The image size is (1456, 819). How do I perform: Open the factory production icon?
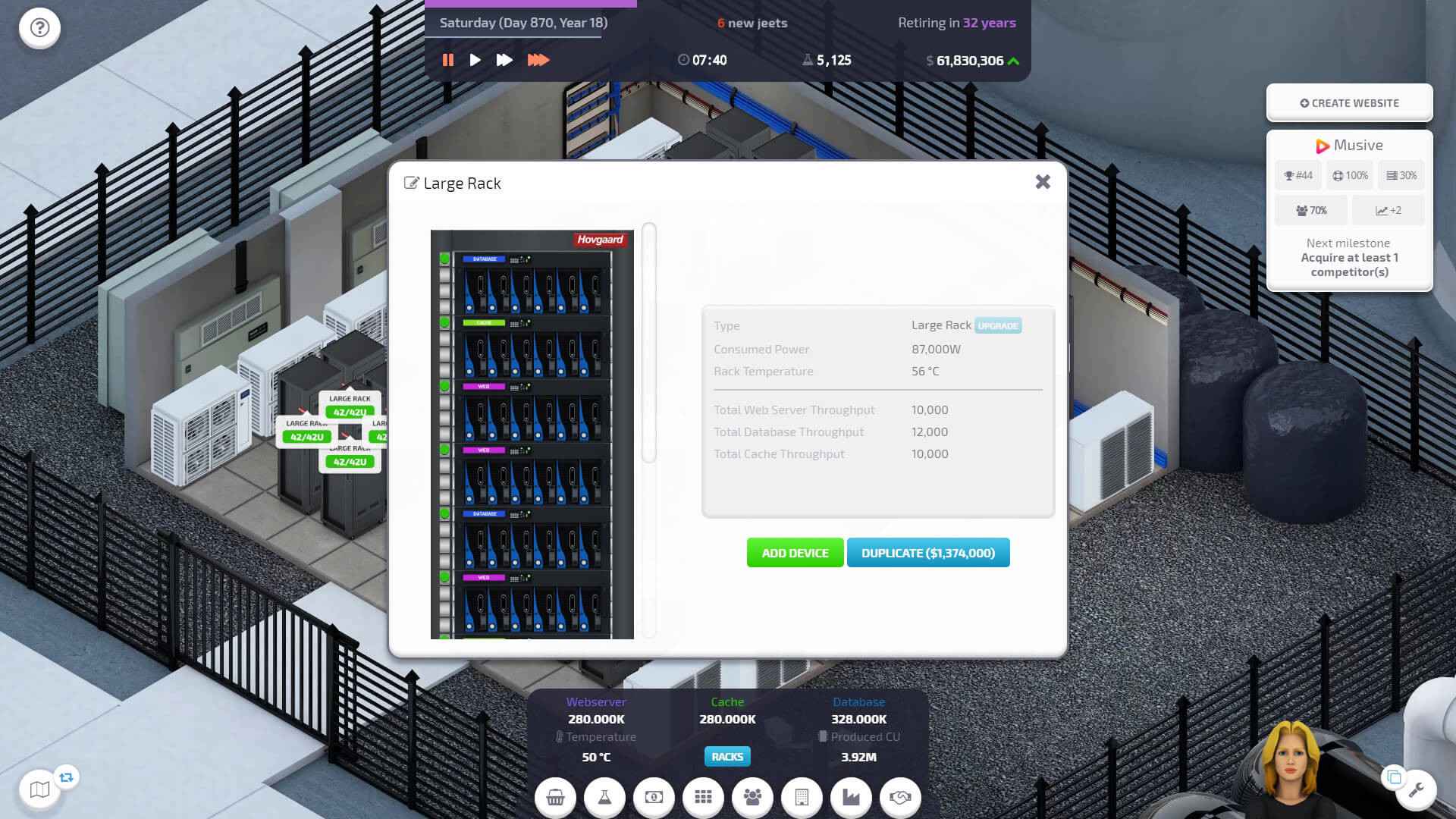[851, 797]
